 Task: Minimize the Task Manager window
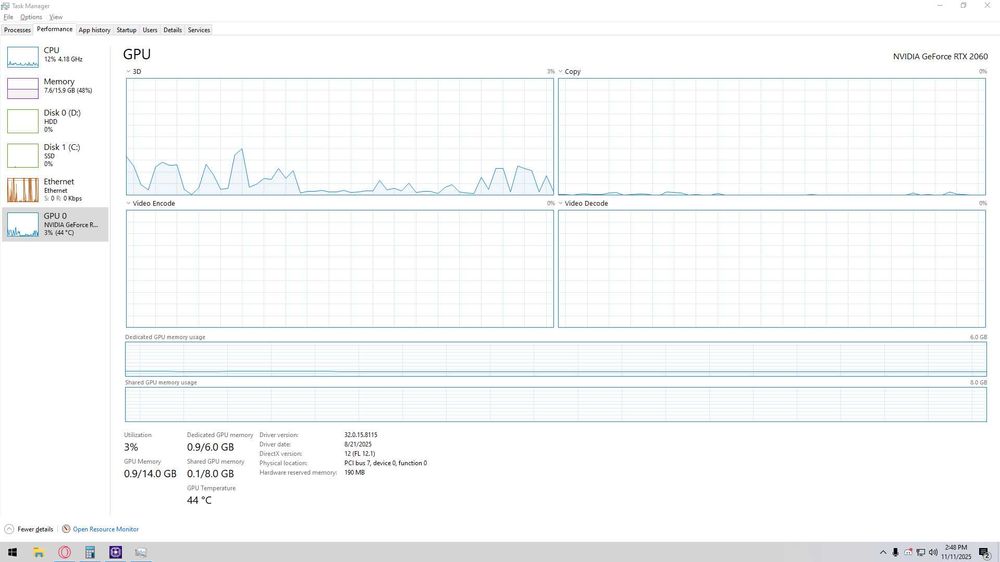(939, 6)
